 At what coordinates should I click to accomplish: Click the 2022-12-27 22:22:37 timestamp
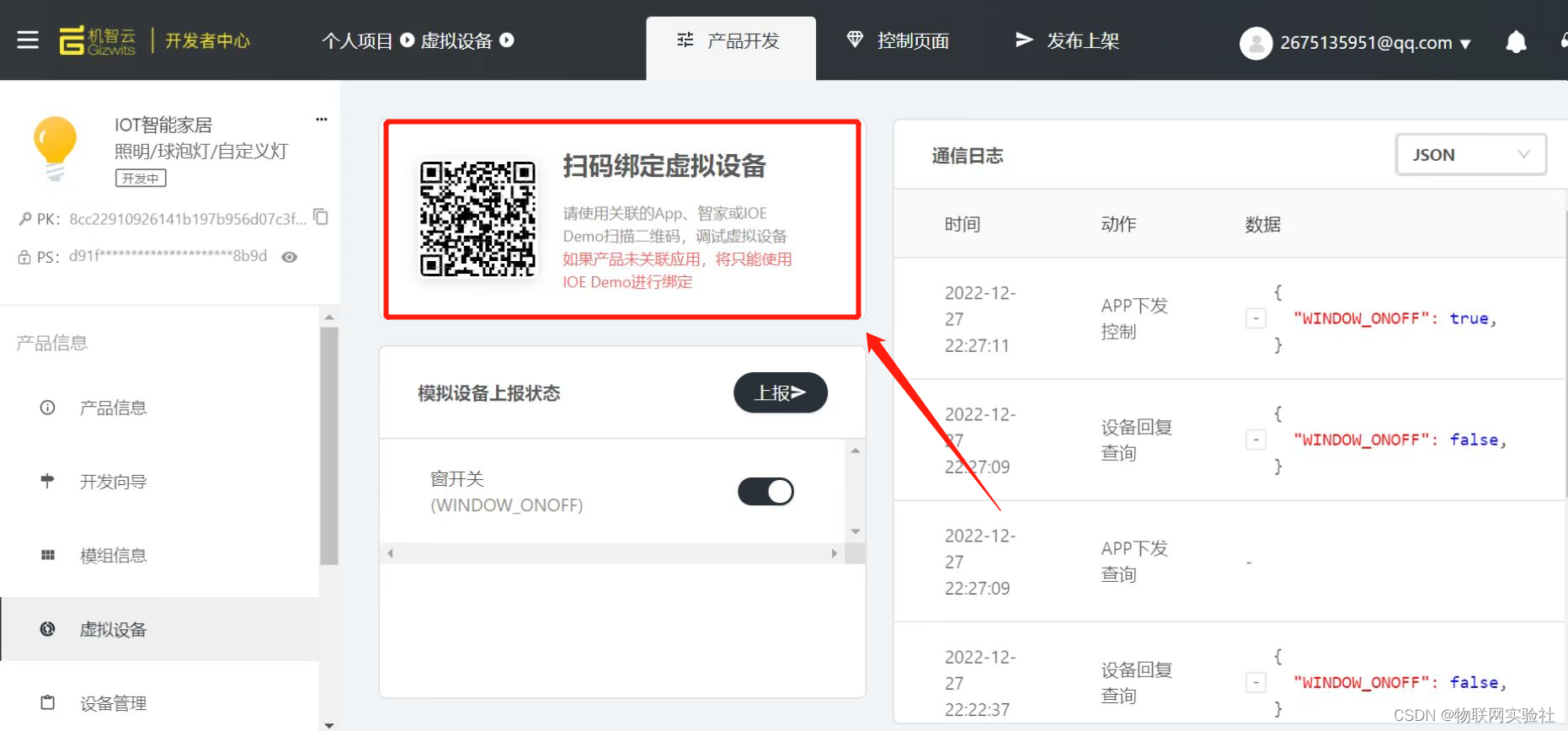click(x=980, y=683)
